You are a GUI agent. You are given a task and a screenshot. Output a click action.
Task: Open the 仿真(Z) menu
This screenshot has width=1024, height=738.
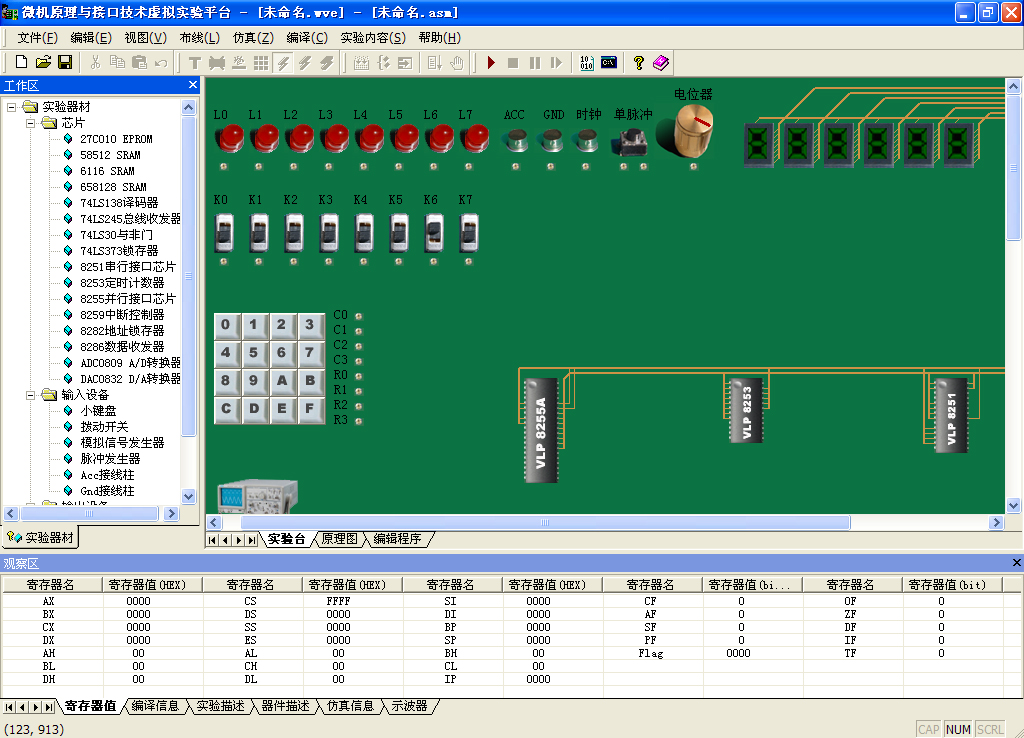pos(252,37)
